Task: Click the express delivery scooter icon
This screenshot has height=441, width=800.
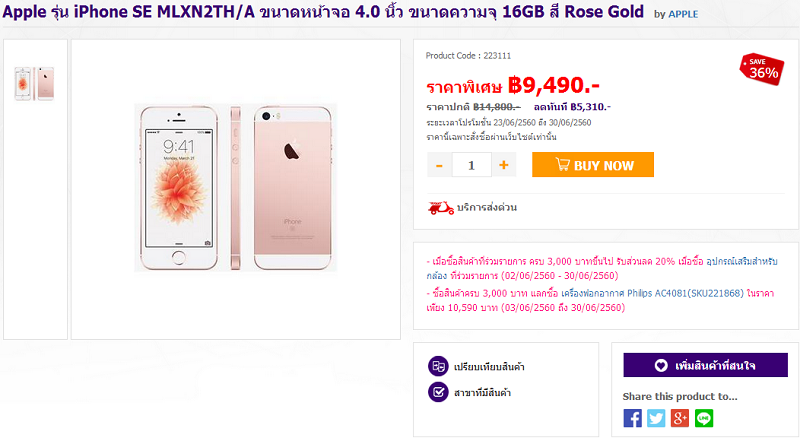Action: tap(440, 208)
